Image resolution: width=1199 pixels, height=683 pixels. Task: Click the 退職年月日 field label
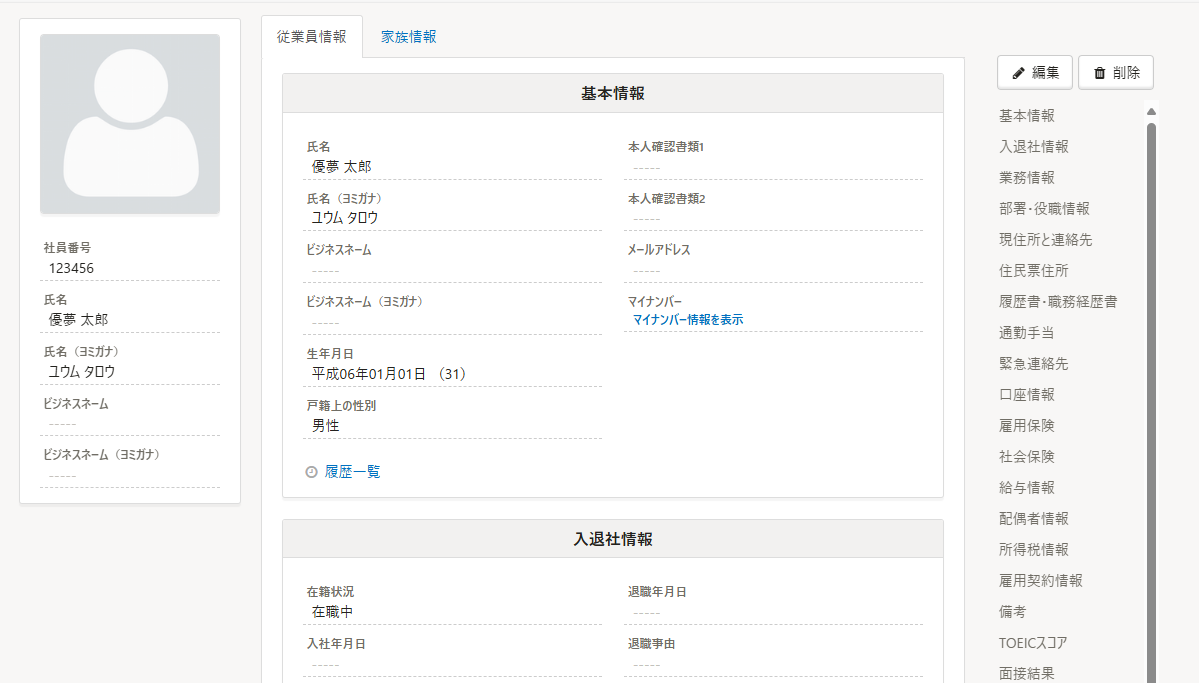pos(658,592)
